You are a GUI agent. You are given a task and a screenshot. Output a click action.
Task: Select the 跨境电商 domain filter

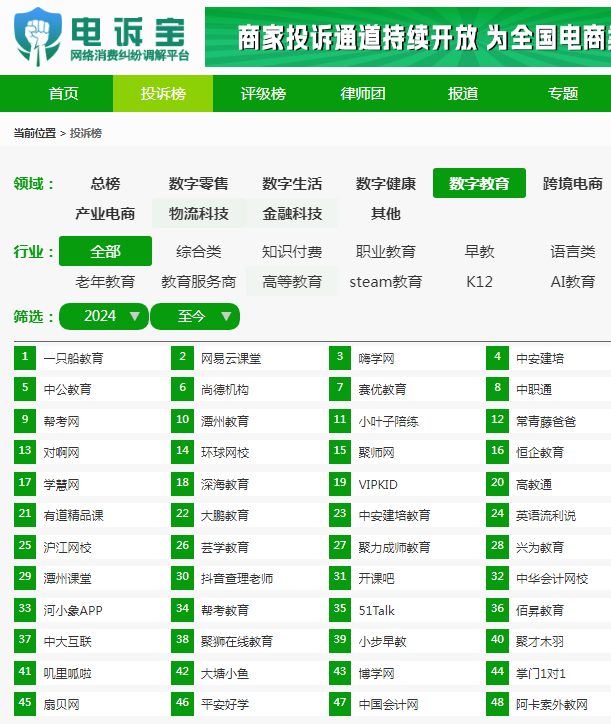(x=573, y=183)
